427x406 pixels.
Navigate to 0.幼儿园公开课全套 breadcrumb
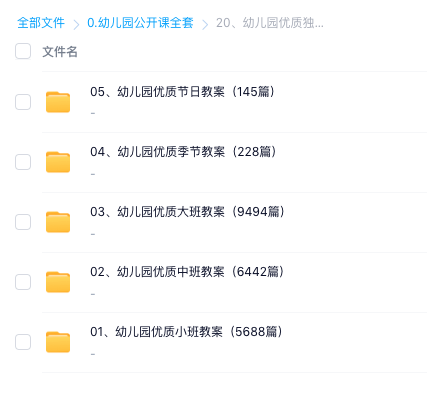tap(140, 23)
